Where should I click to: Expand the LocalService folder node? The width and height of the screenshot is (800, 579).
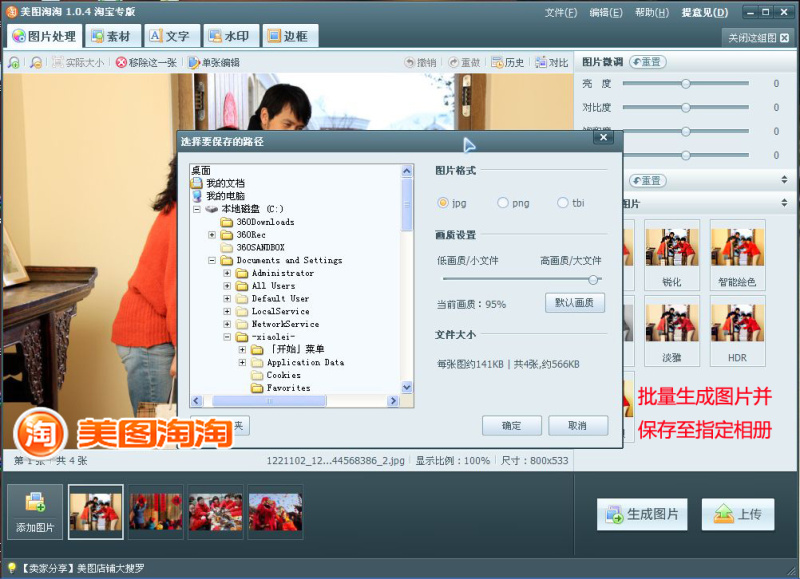[227, 311]
